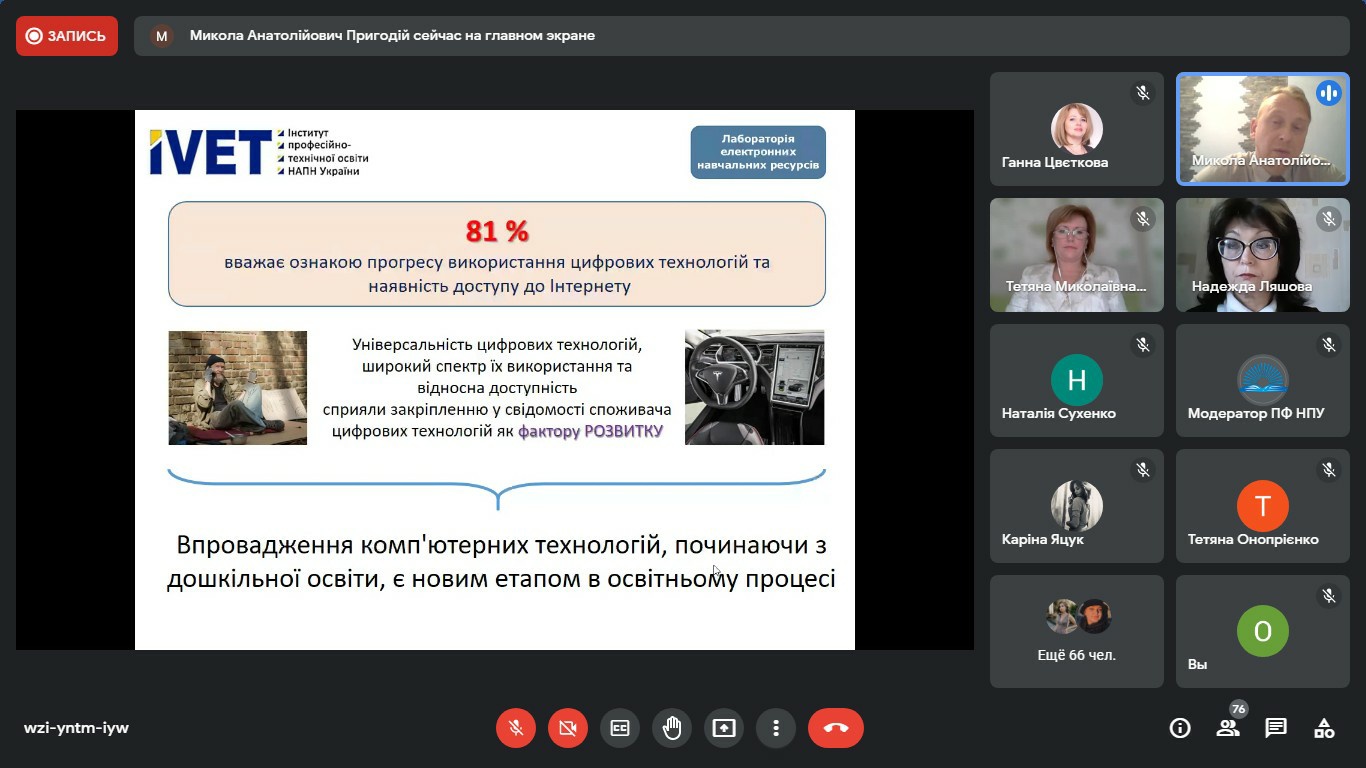Open the present now screen share button
This screenshot has width=1366, height=768.
(x=724, y=728)
